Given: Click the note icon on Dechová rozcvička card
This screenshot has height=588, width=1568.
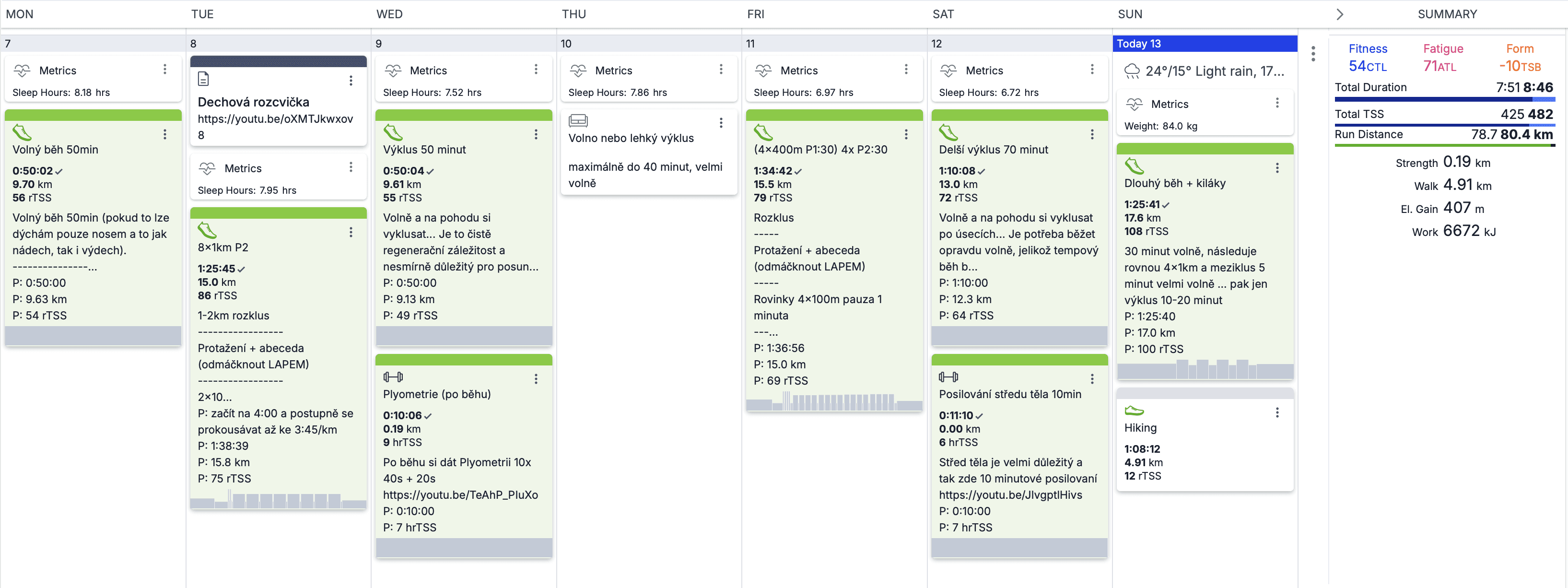Looking at the screenshot, I should 203,79.
